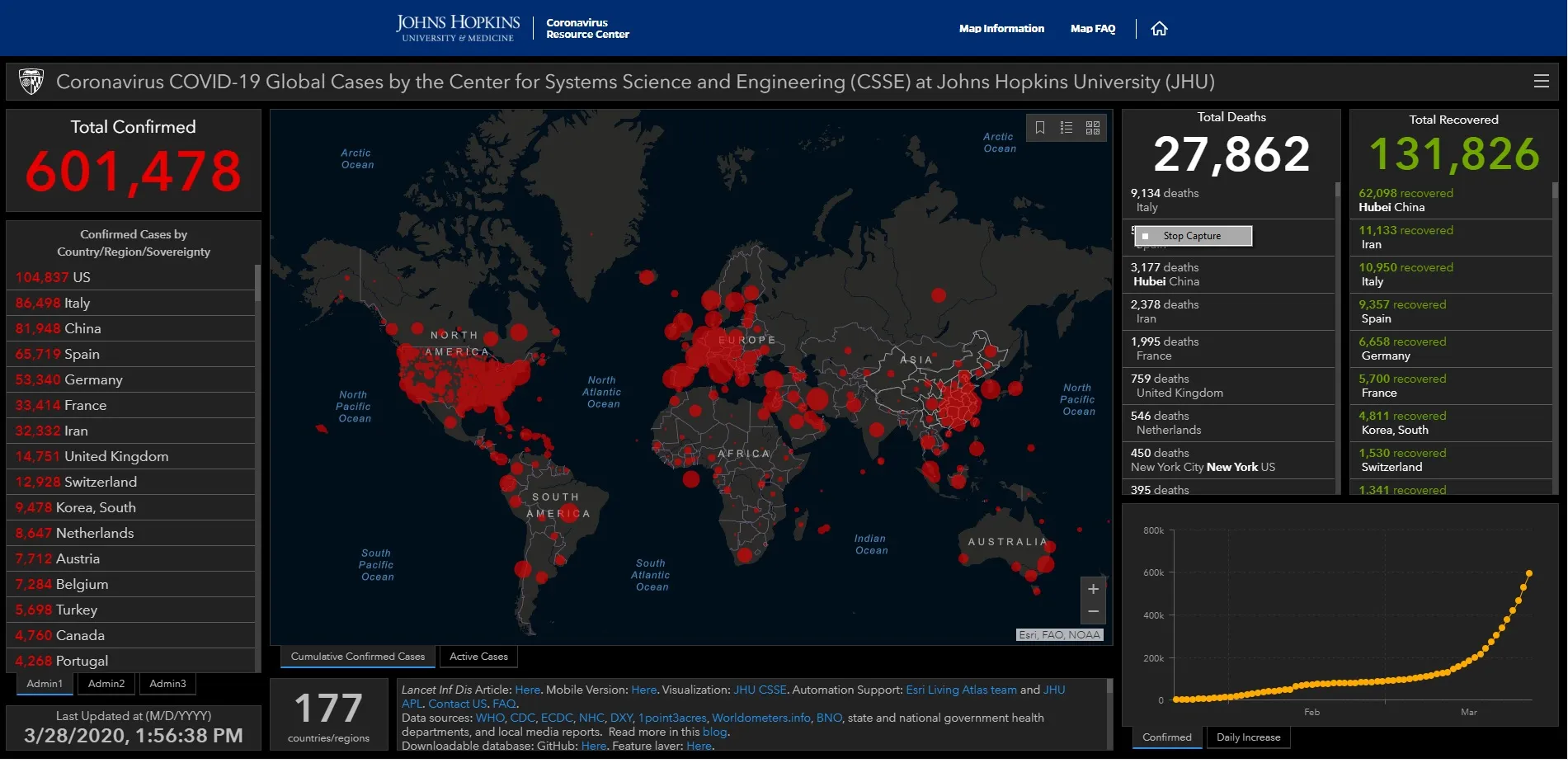Select Canada row in country list
This screenshot has width=1568, height=763.
132,635
